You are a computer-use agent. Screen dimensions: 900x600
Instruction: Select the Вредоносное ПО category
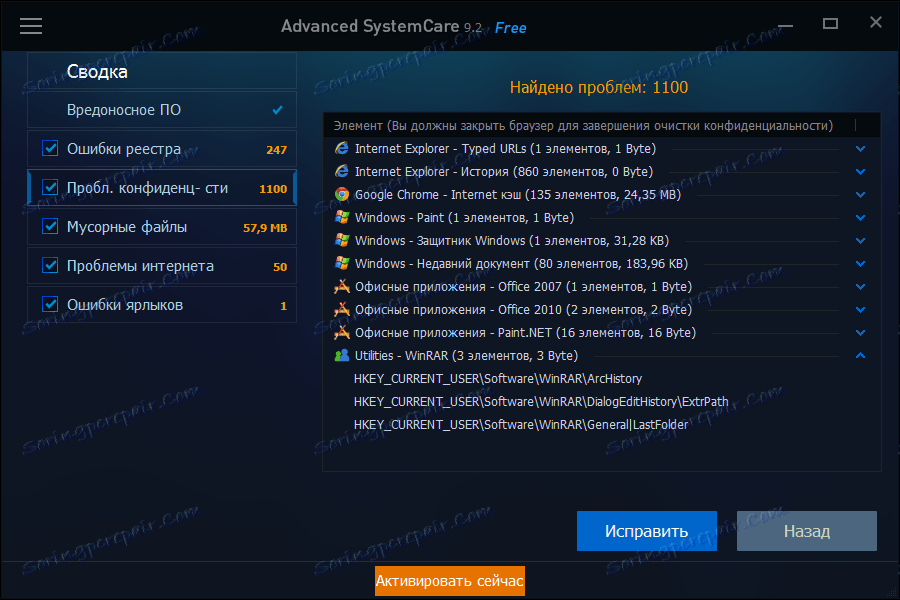(x=162, y=110)
